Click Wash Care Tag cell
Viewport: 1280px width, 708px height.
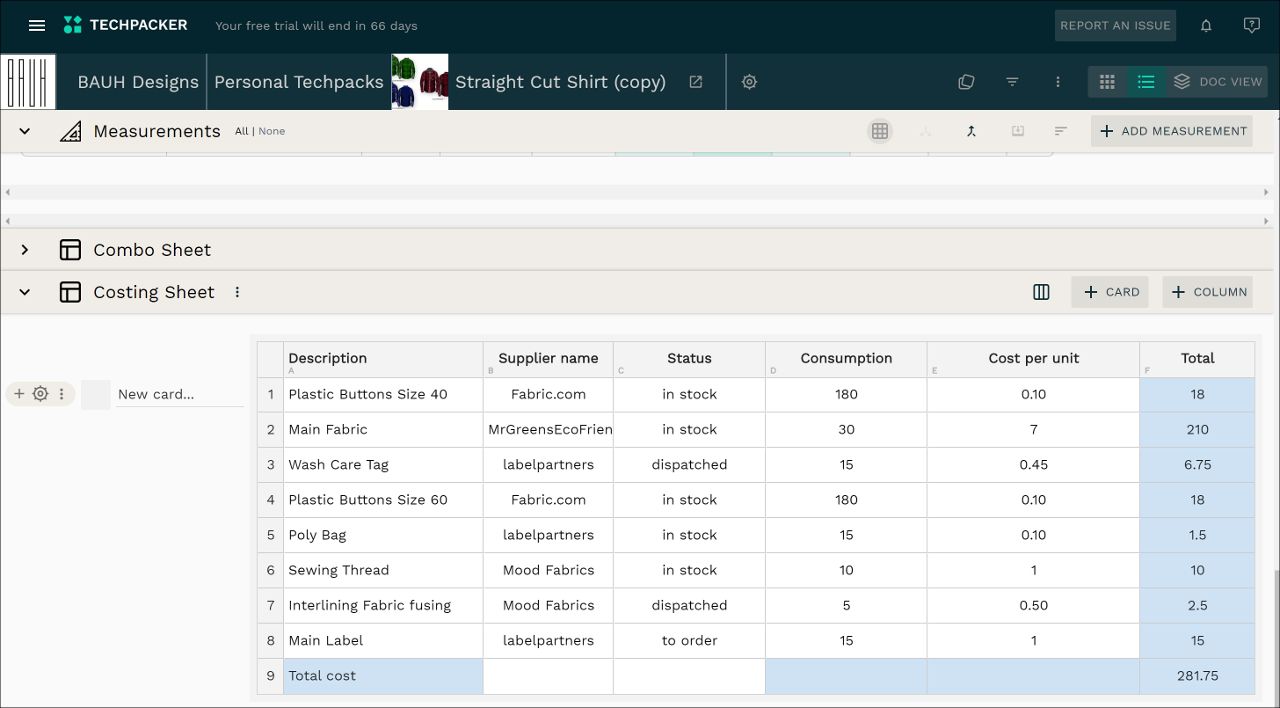pyautogui.click(x=383, y=465)
